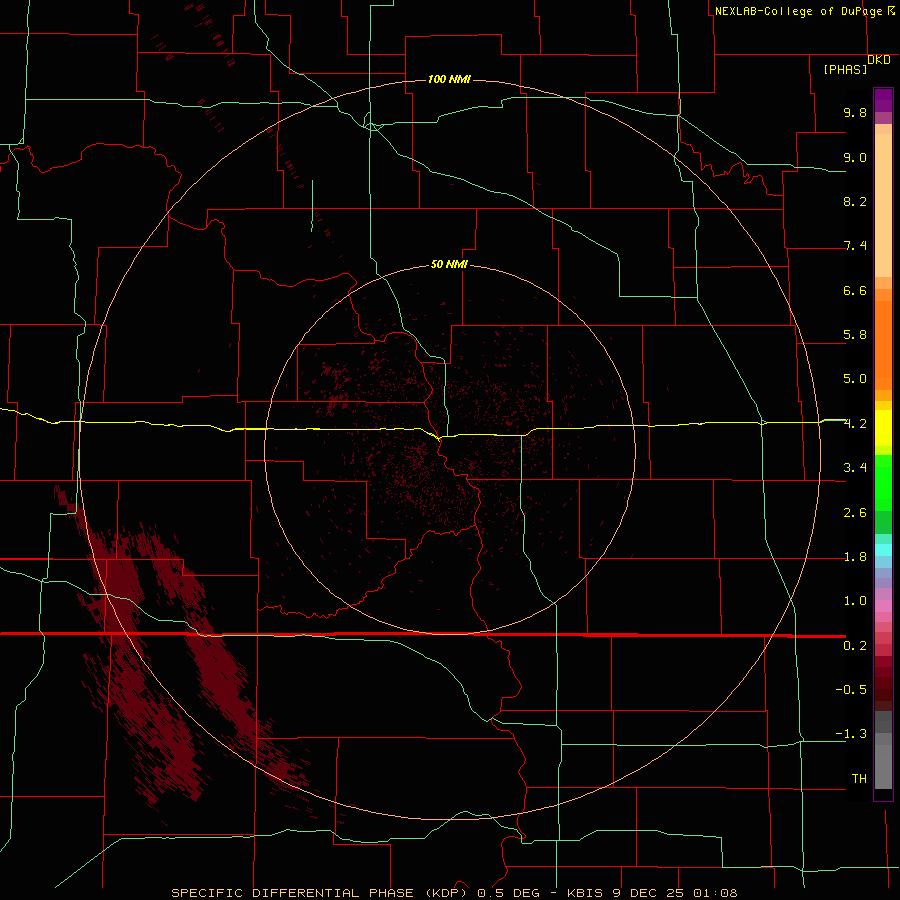The image size is (900, 900).
Task: Click the 2.6 scale value
Action: (855, 513)
